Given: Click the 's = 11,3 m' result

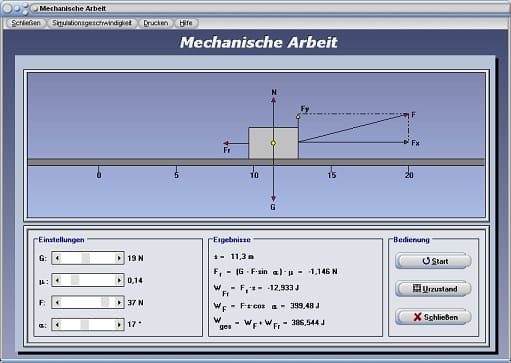Looking at the screenshot, I should point(234,256).
